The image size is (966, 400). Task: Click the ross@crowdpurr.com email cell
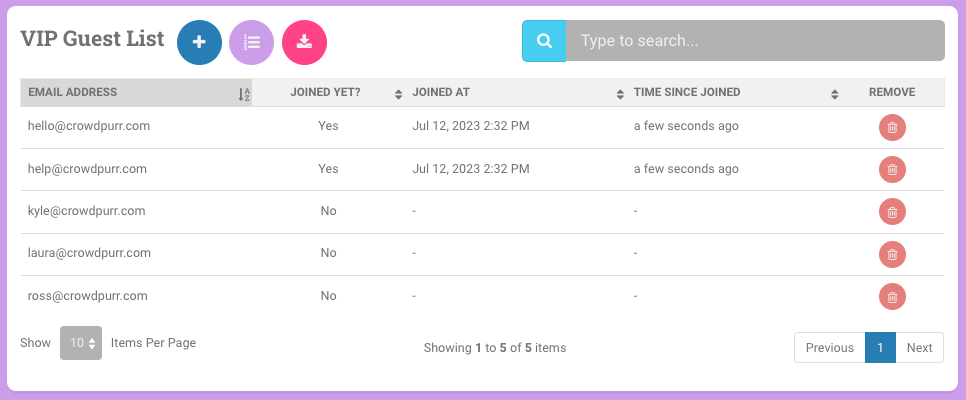[87, 295]
